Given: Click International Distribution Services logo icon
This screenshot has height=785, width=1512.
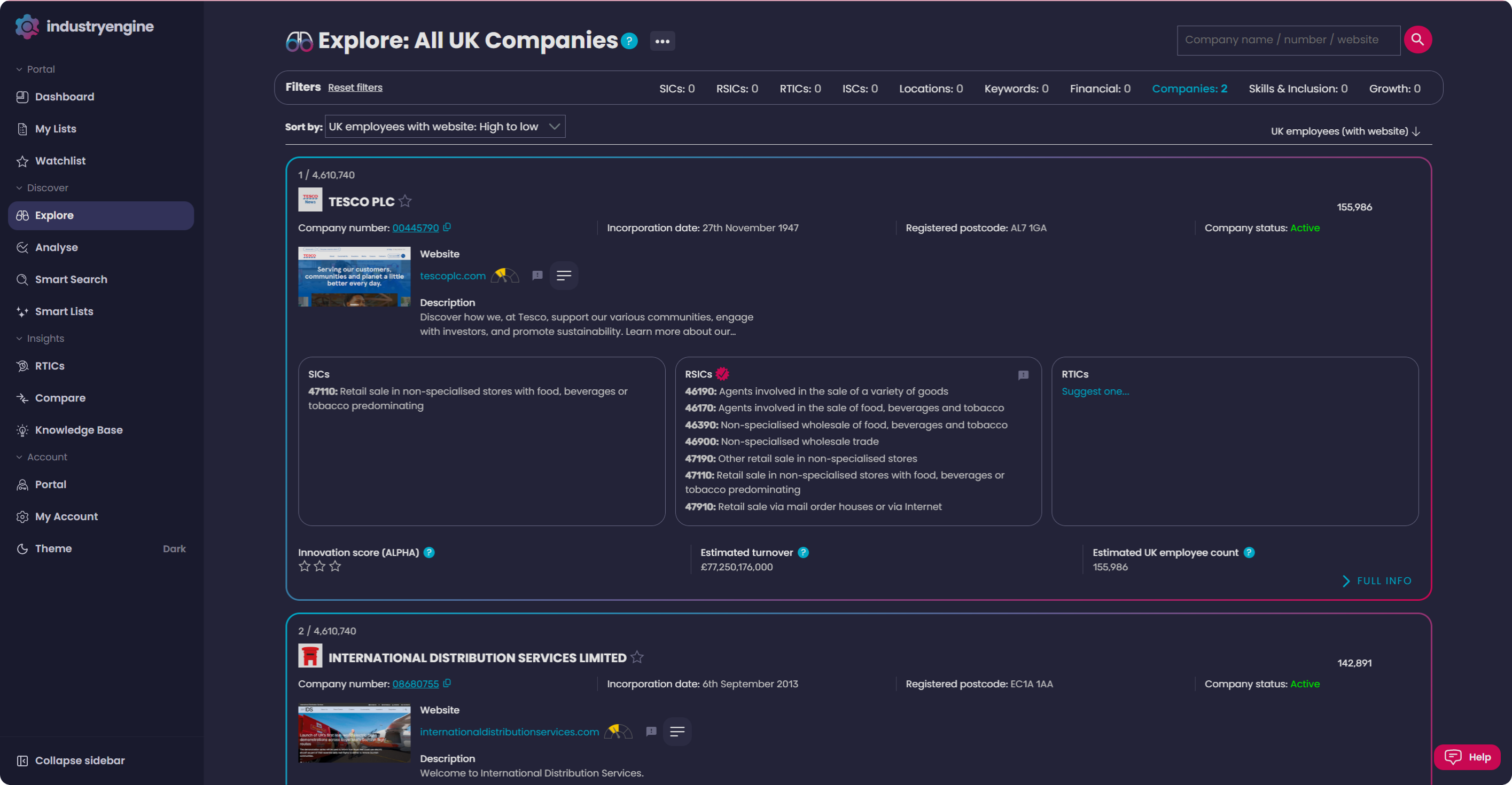Looking at the screenshot, I should click(310, 655).
